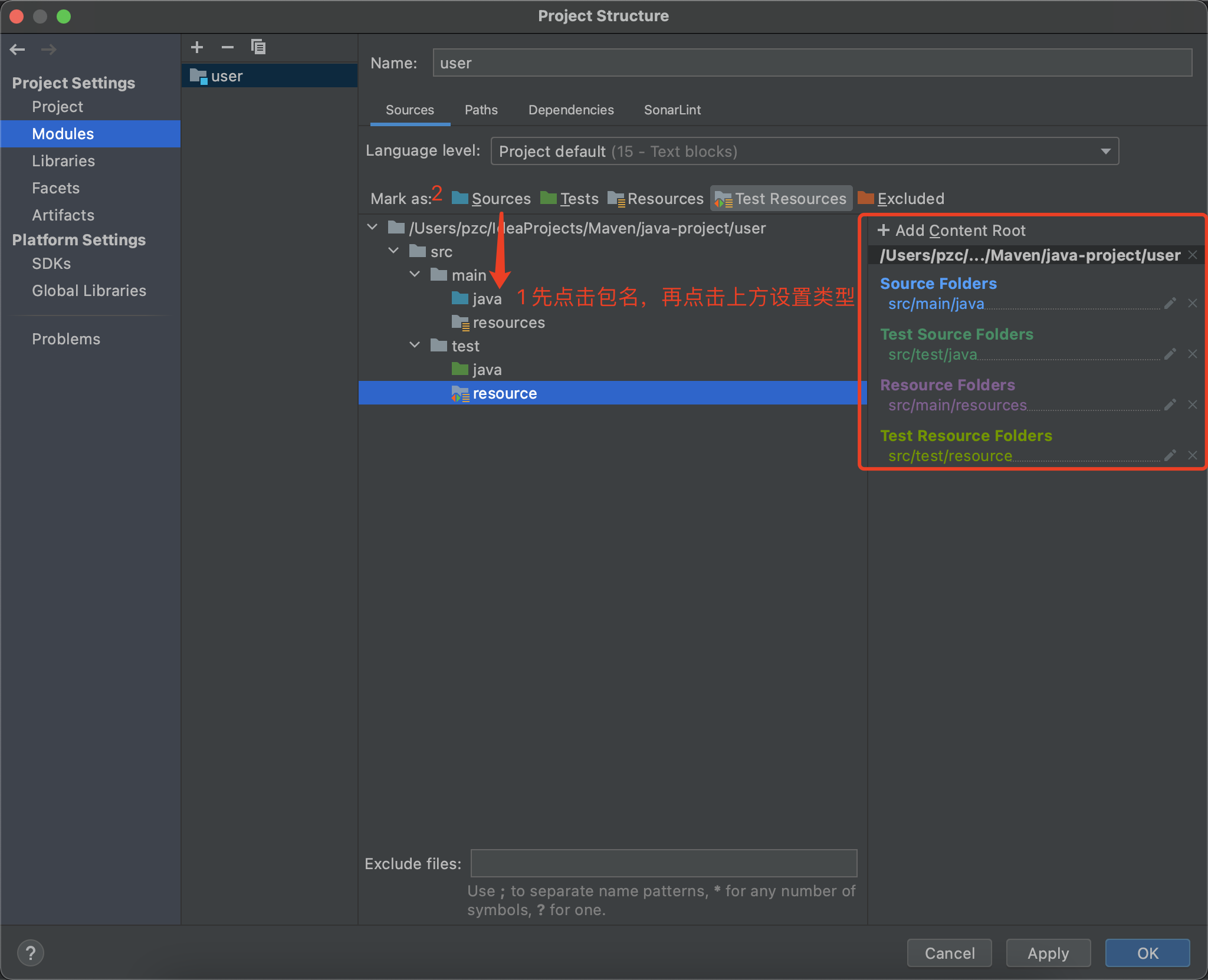The image size is (1208, 980).
Task: Click the Exclude files input field
Action: (664, 863)
